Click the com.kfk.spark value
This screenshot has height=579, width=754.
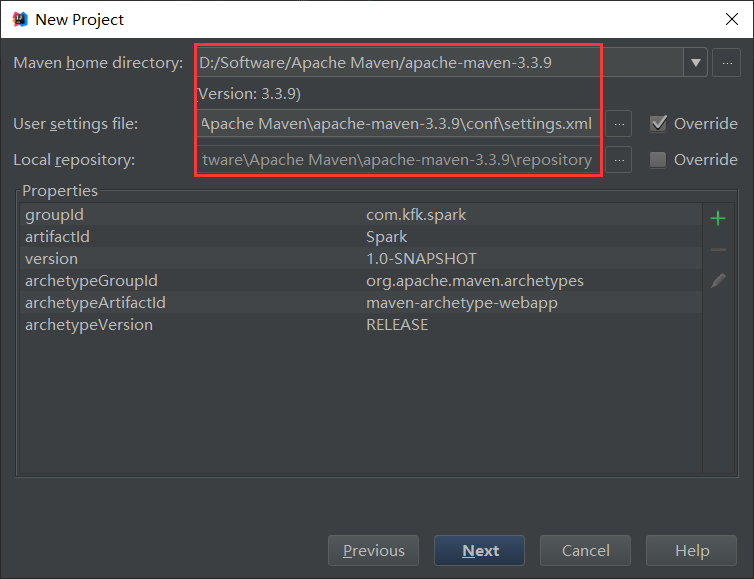pyautogui.click(x=416, y=215)
